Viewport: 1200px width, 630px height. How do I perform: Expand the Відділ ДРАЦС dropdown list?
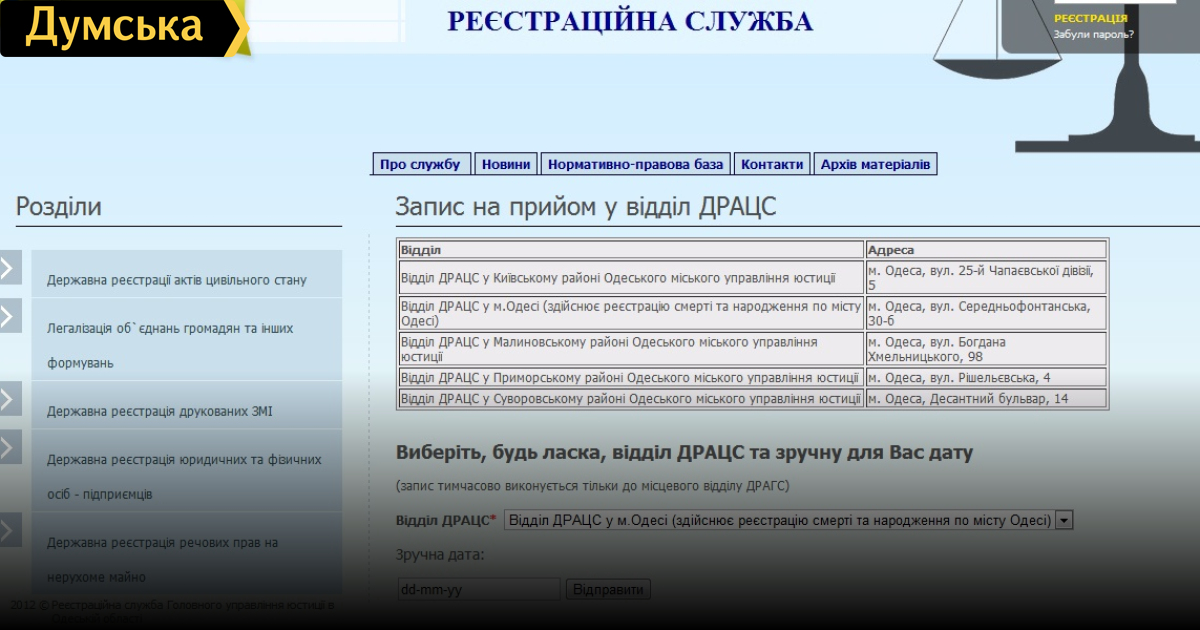(1064, 520)
